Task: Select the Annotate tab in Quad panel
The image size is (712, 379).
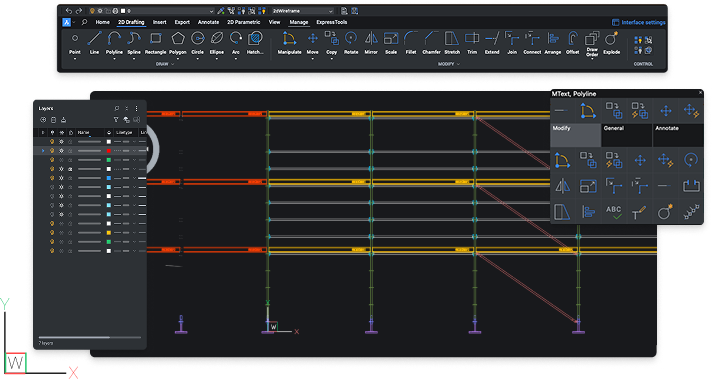Action: point(678,135)
